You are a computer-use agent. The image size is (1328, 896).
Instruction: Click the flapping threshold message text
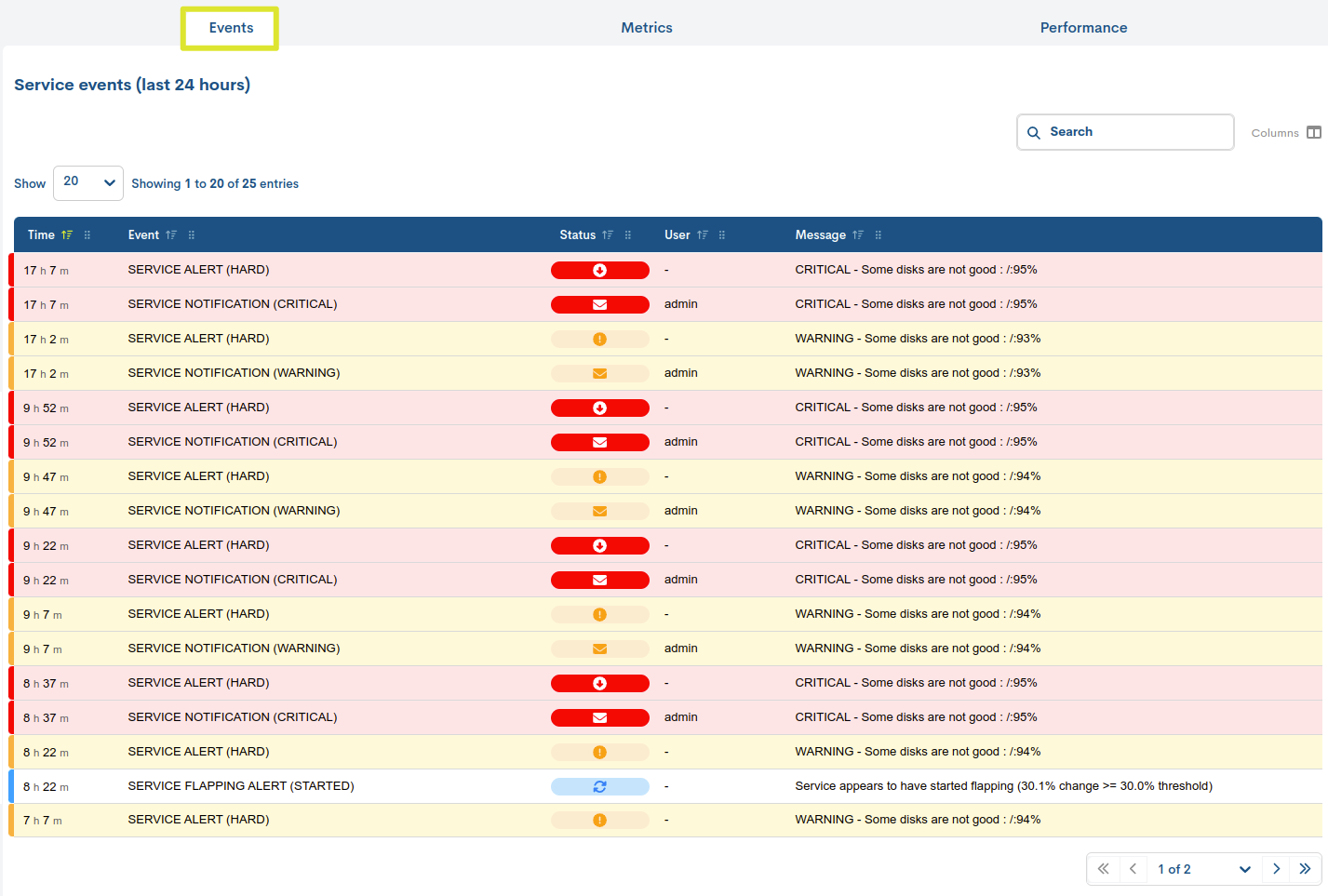point(1003,786)
